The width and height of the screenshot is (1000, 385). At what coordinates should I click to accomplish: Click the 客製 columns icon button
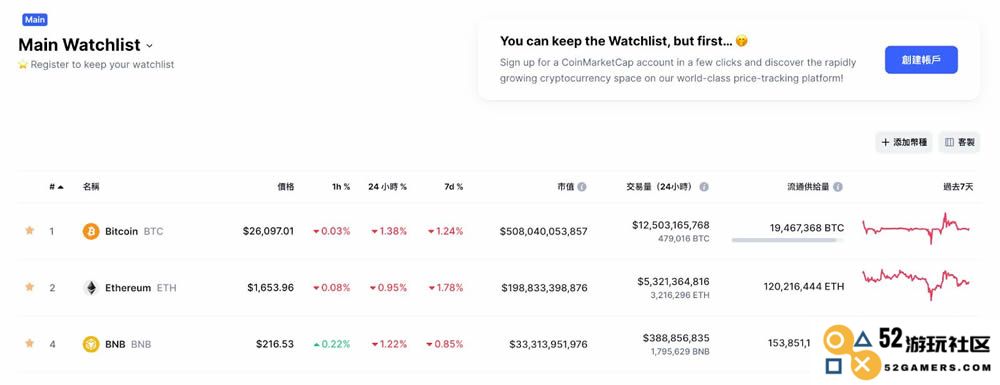(x=959, y=142)
